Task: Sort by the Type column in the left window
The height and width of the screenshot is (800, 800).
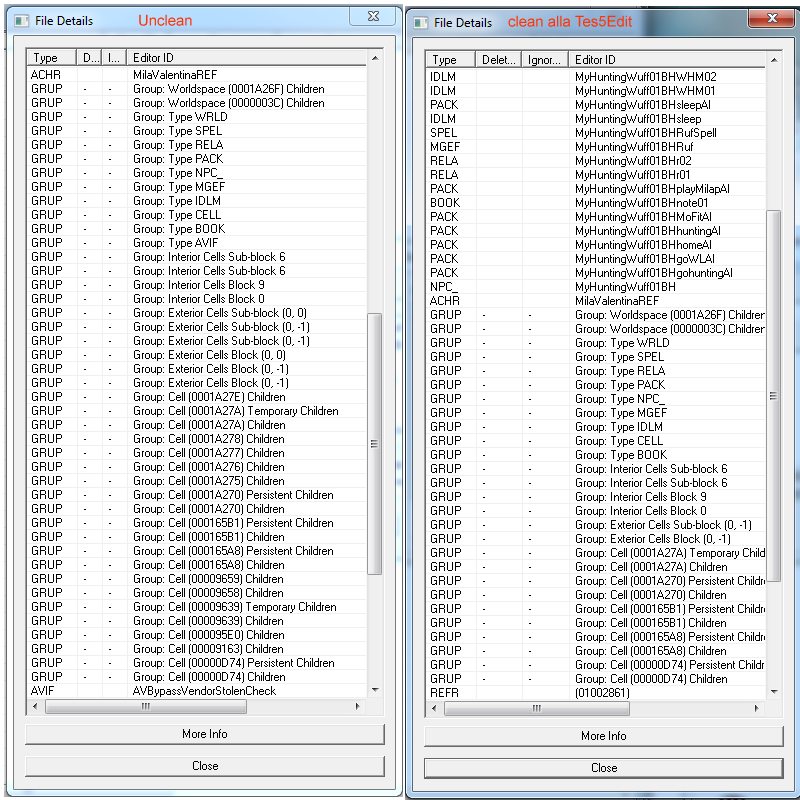Action: 52,58
